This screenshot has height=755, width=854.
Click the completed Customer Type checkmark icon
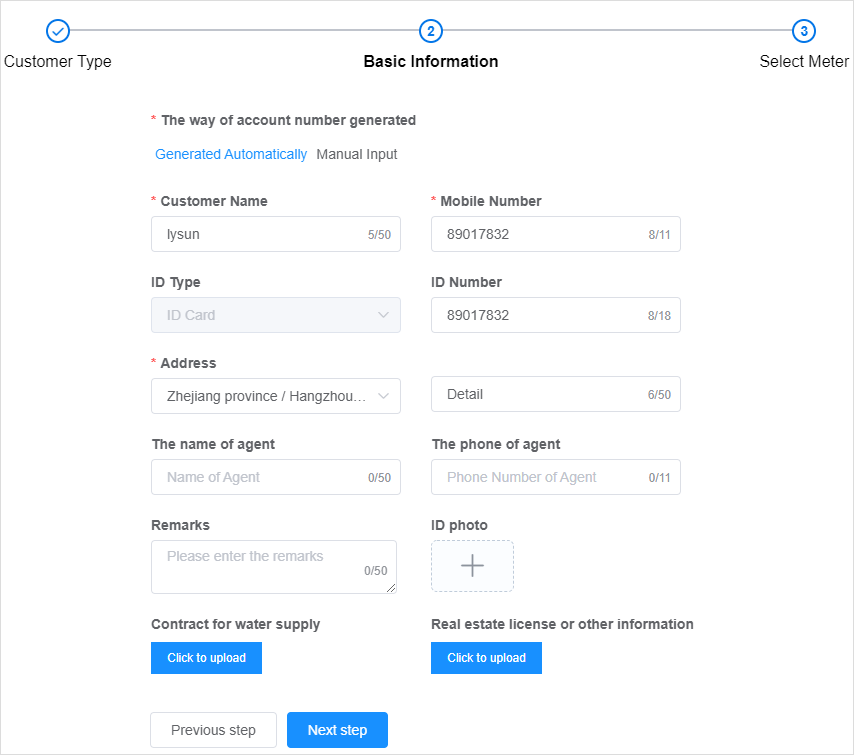[58, 31]
